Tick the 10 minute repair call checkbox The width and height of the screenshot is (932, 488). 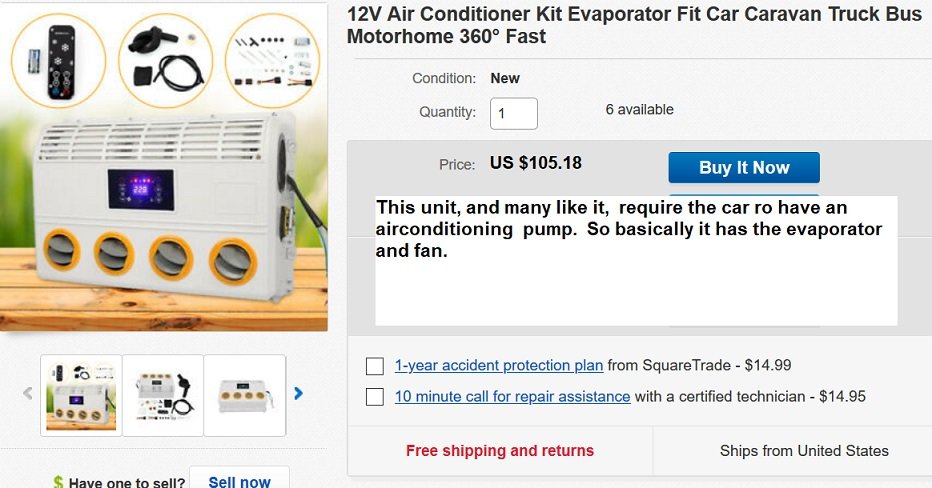point(375,397)
